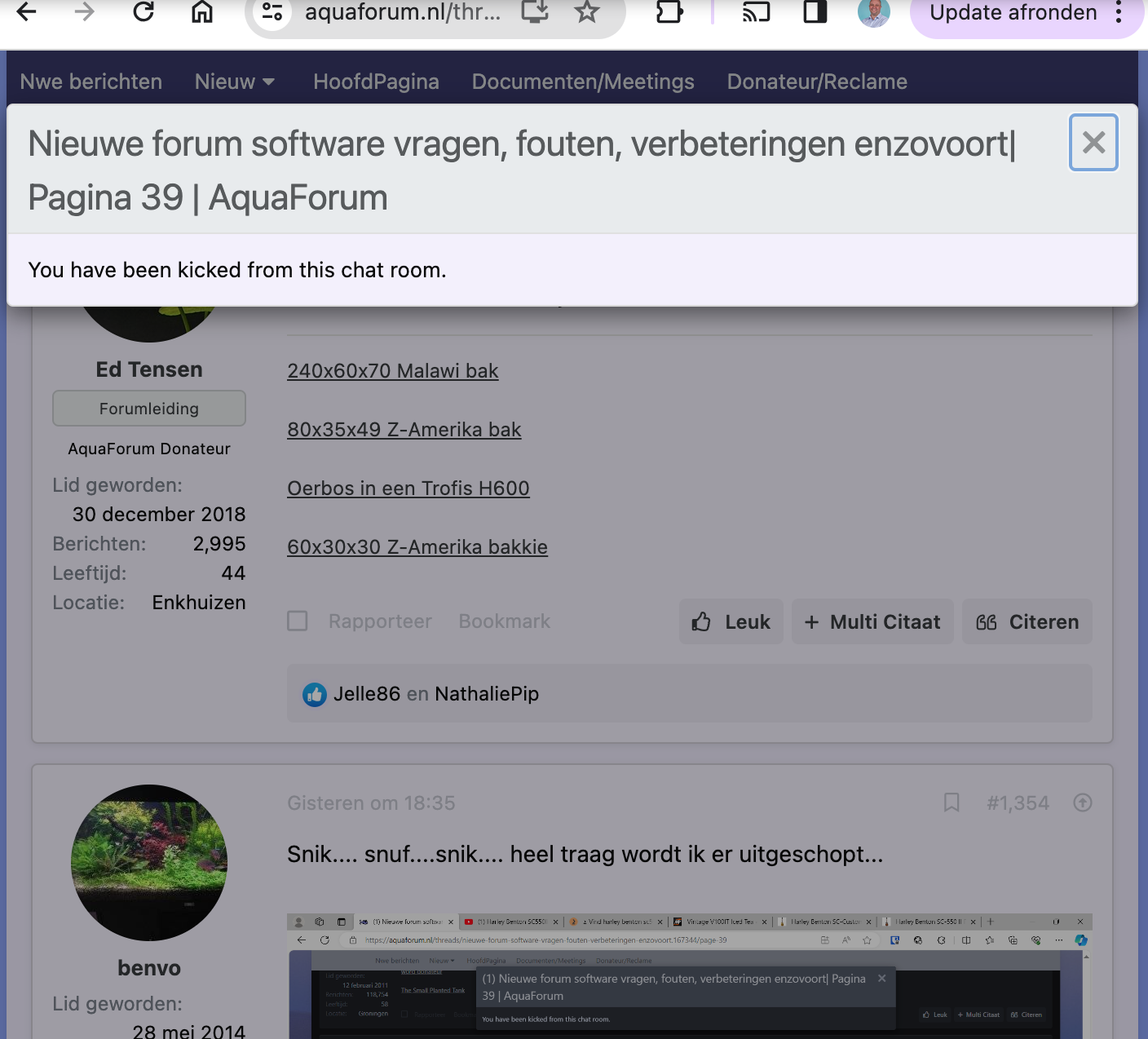Image resolution: width=1148 pixels, height=1039 pixels.
Task: Go to the browser home page icon
Action: 202,12
